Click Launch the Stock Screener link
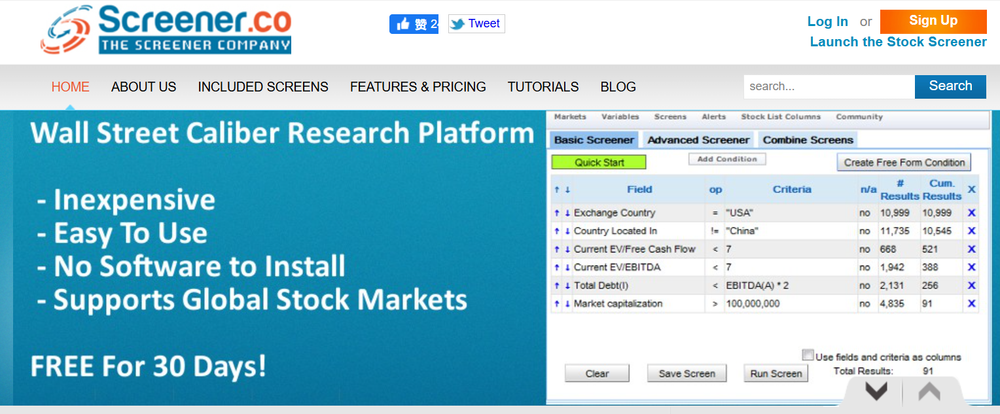This screenshot has width=1000, height=414. tap(898, 42)
